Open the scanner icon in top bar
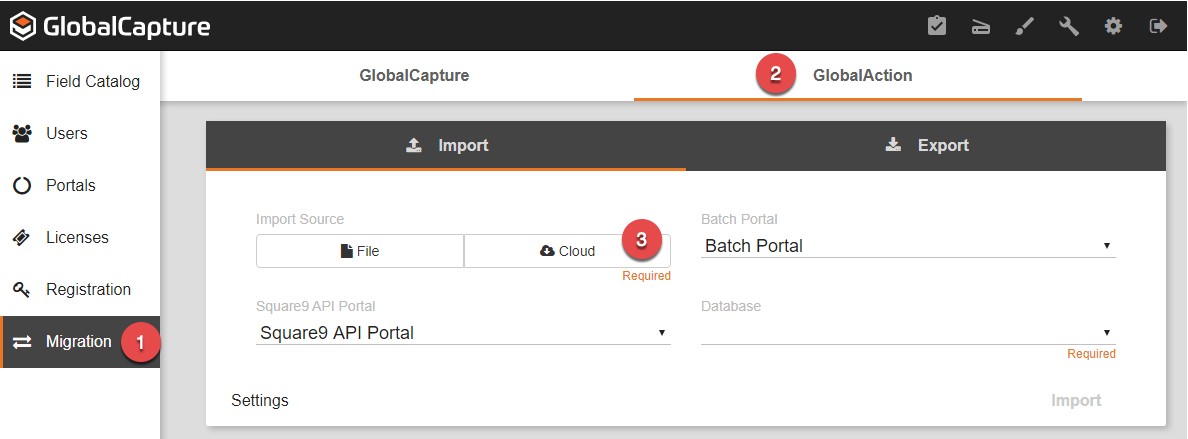Viewport: 1188px width, 439px height. 981,26
